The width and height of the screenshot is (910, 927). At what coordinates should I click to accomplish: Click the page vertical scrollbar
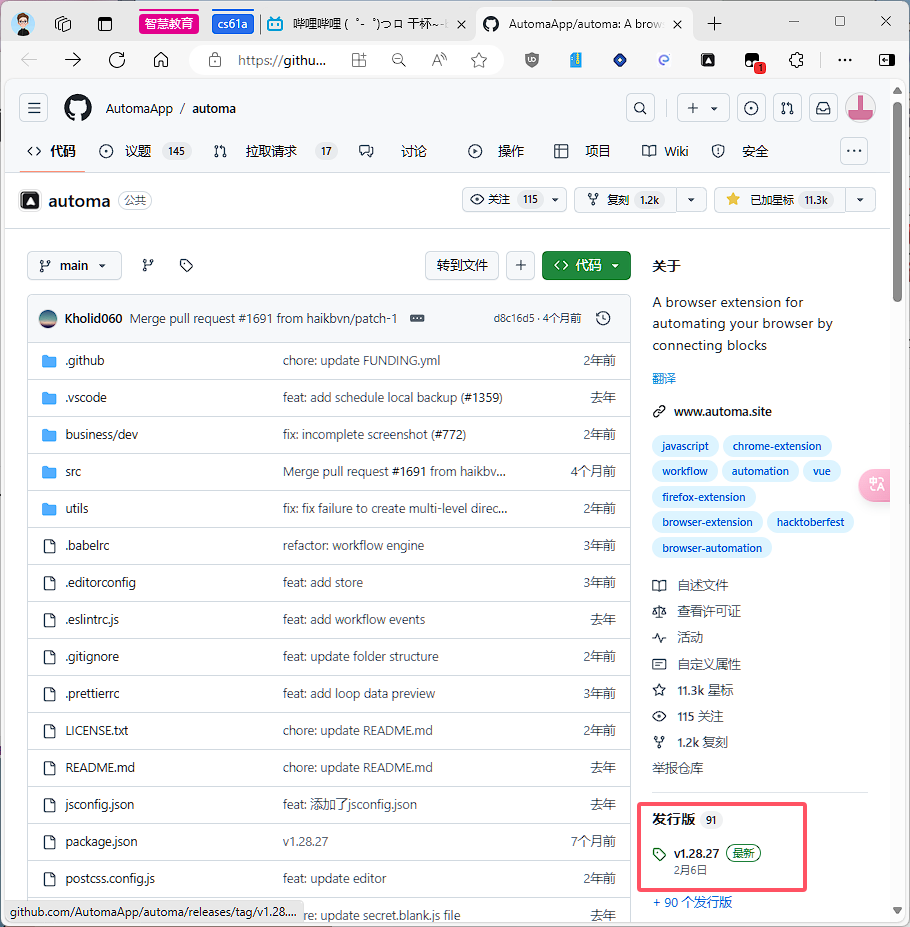897,201
